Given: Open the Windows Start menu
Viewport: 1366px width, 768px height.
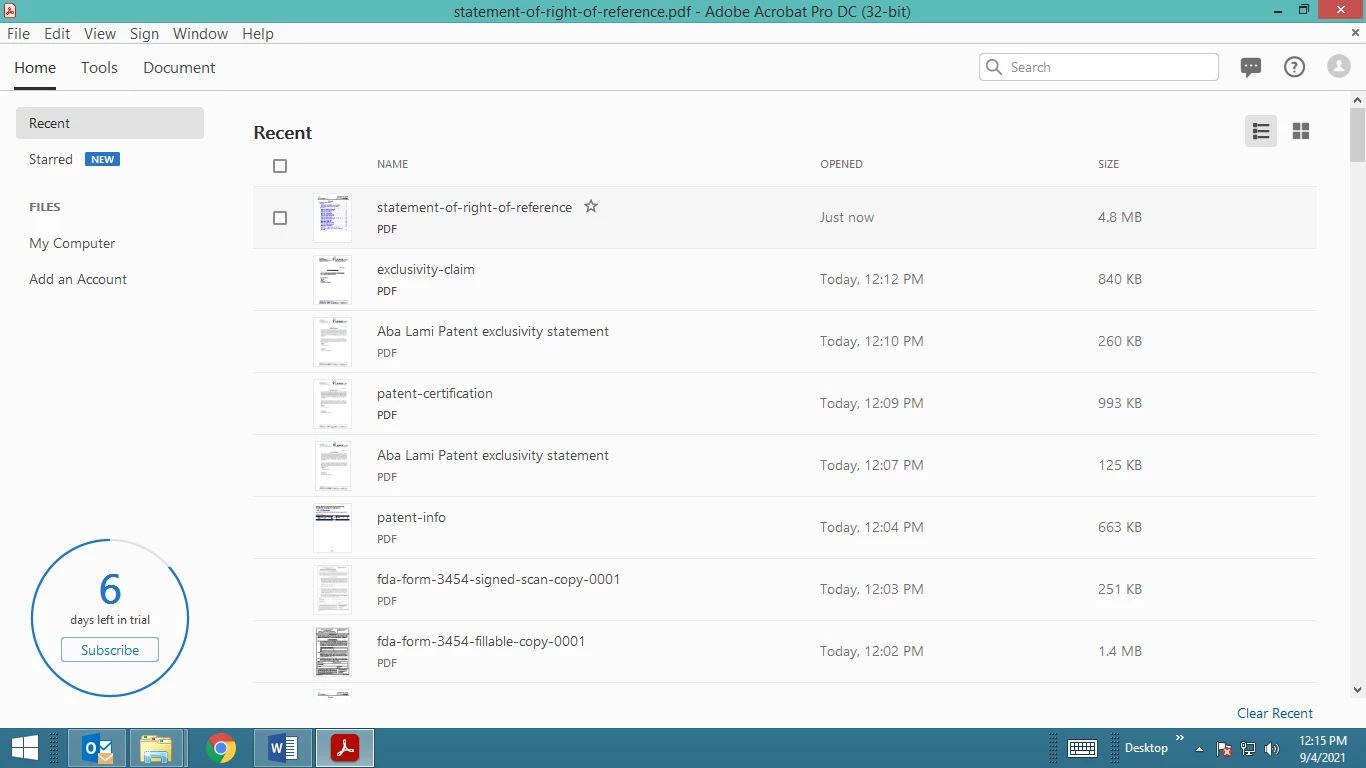Looking at the screenshot, I should (x=24, y=748).
